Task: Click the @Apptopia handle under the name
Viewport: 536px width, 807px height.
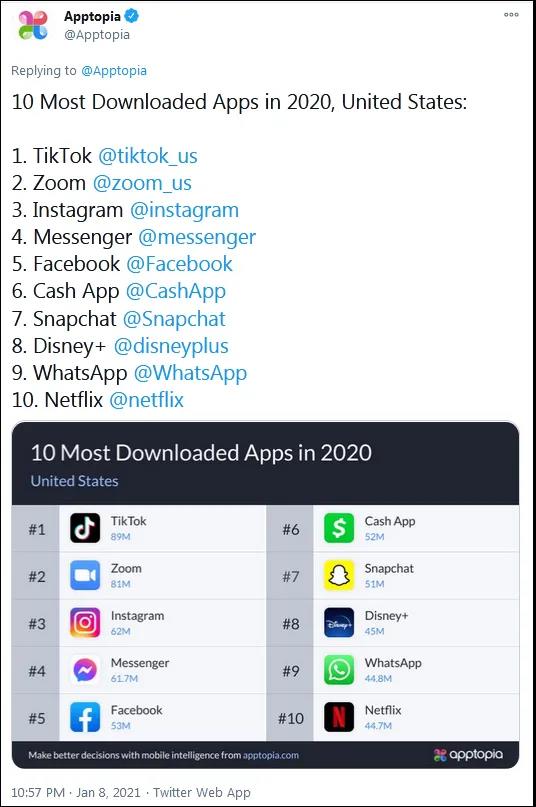Action: (x=97, y=35)
